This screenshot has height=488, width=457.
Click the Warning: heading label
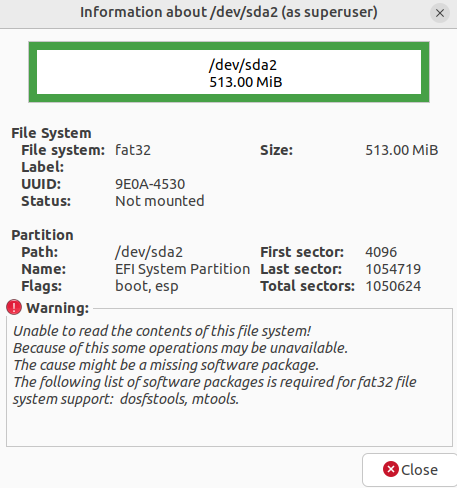pos(58,308)
